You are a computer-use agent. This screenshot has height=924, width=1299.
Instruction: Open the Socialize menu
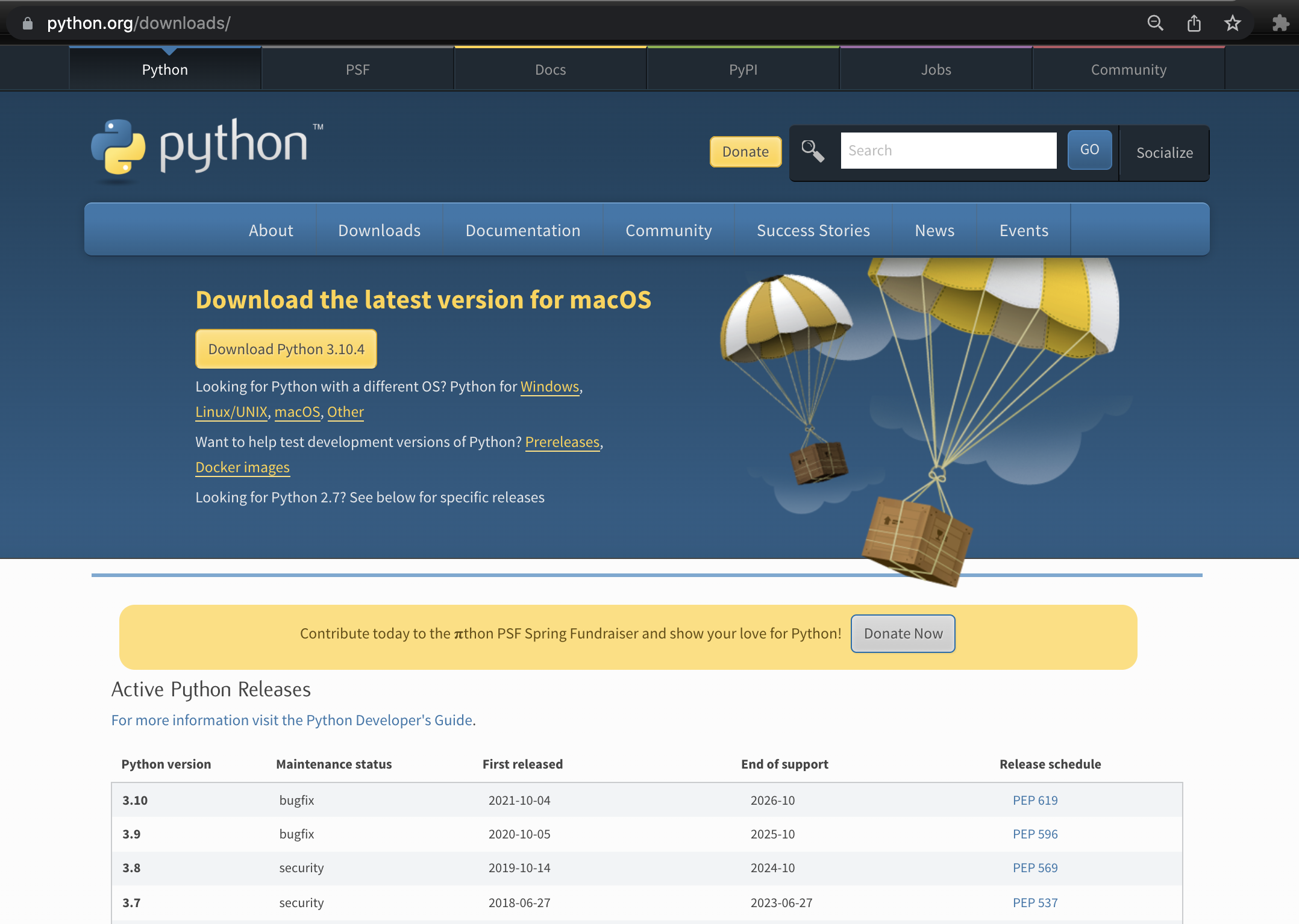tap(1164, 153)
